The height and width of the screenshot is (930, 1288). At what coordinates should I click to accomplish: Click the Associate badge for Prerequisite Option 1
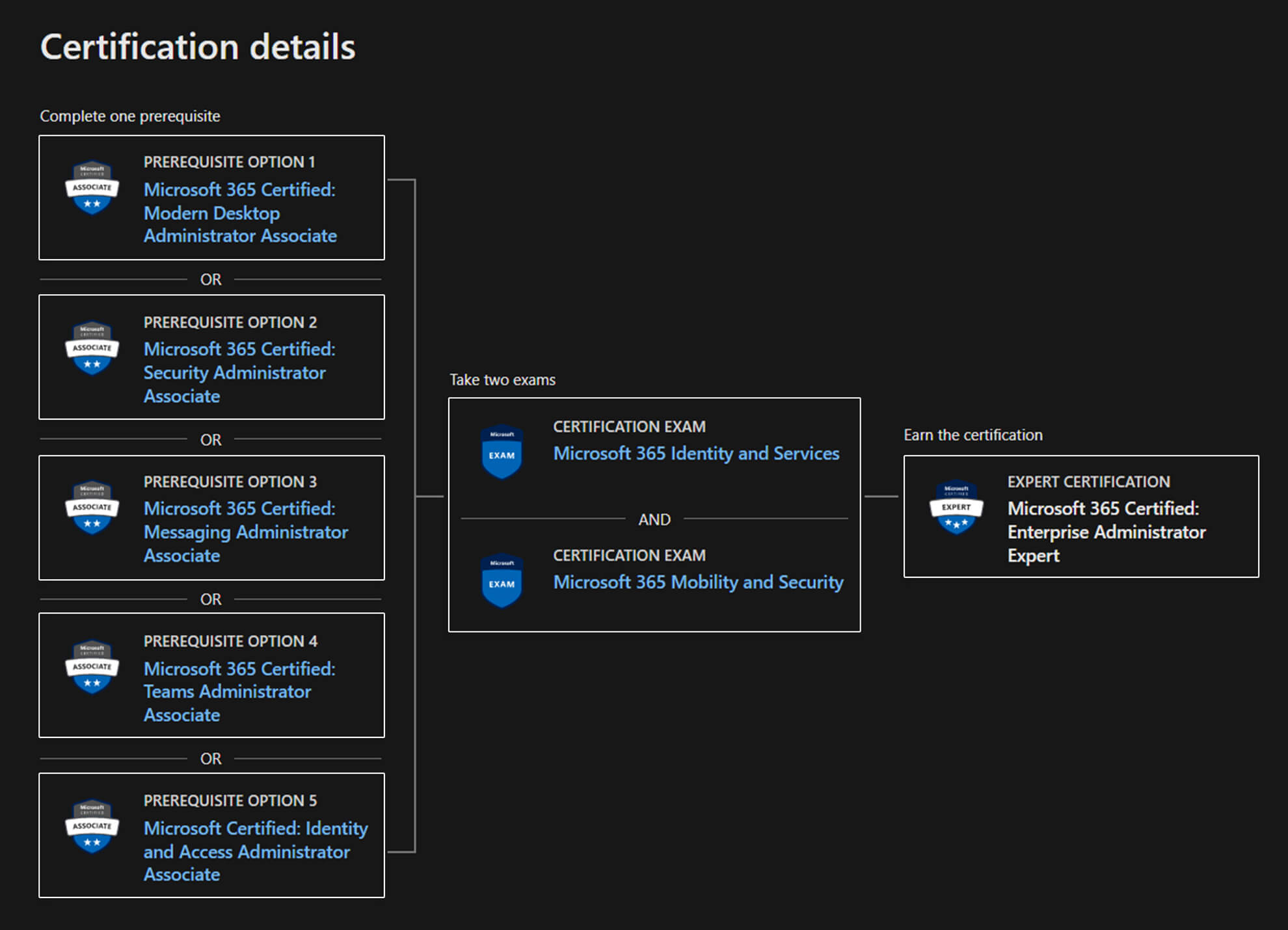pyautogui.click(x=92, y=188)
